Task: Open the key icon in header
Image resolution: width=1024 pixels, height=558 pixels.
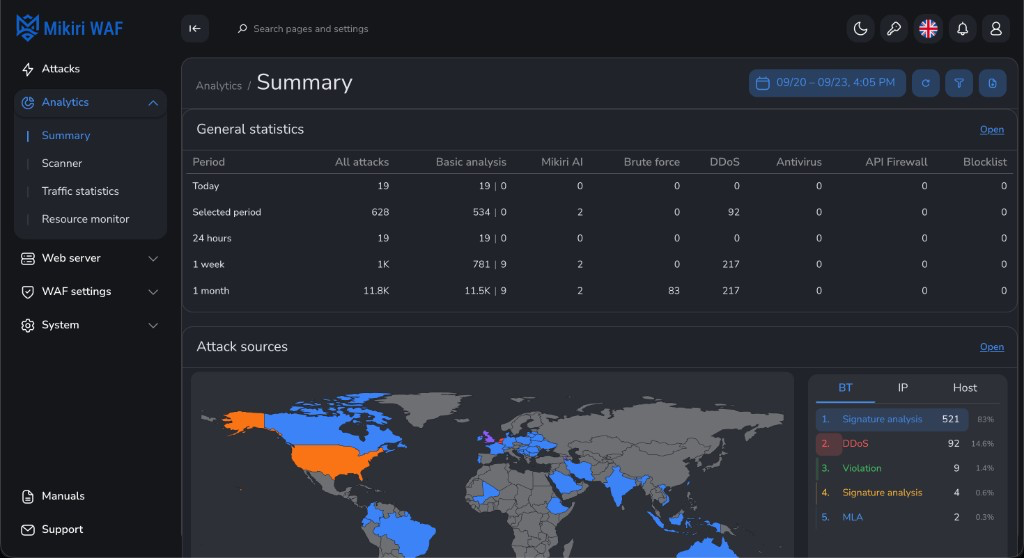Action: coord(894,29)
